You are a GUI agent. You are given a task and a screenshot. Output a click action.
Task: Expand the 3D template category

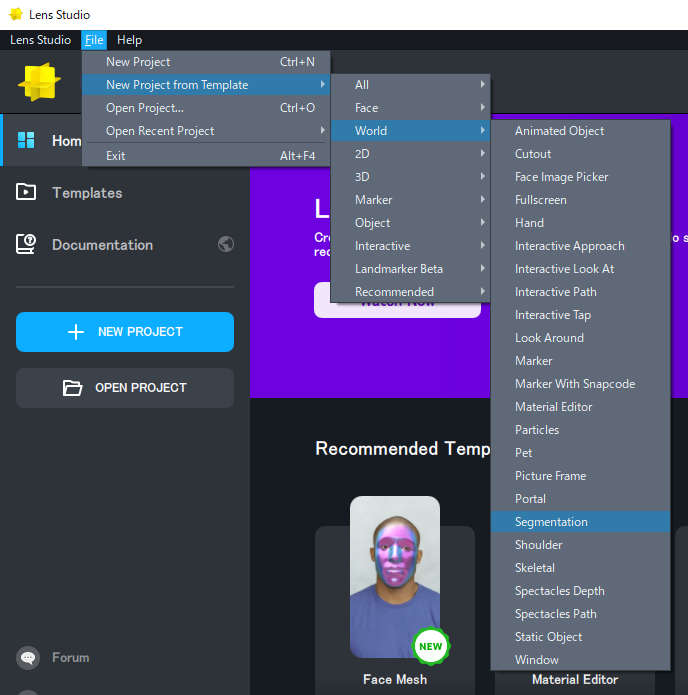pos(410,177)
